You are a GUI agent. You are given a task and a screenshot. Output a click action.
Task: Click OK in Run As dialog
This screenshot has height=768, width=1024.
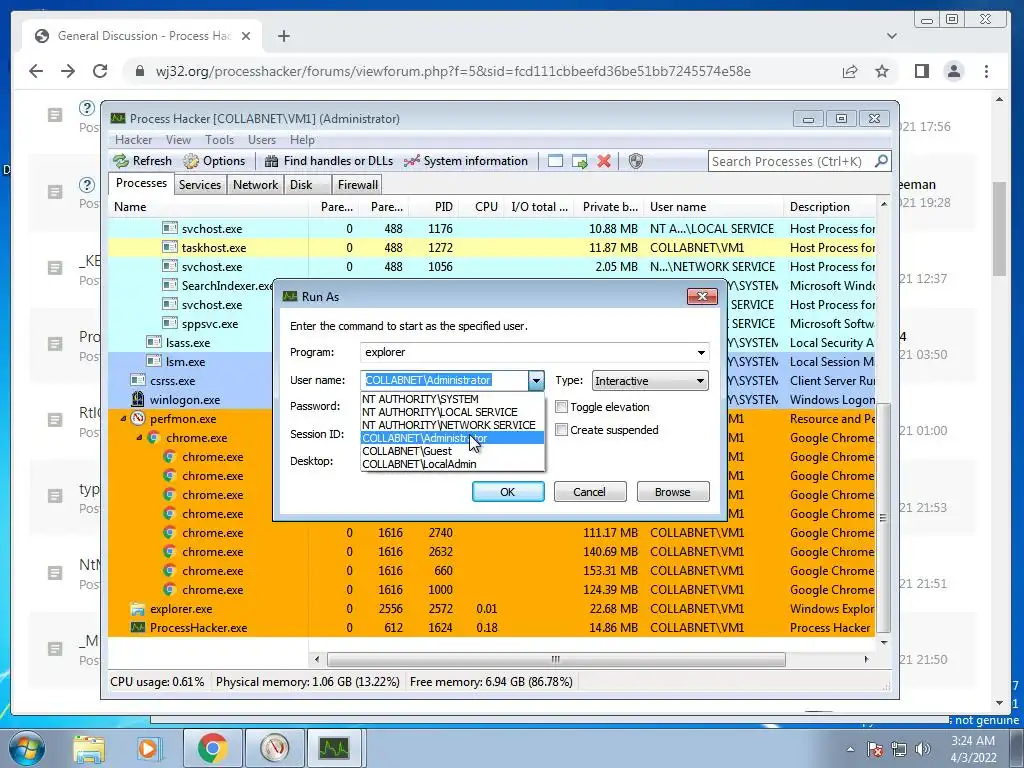coord(508,492)
